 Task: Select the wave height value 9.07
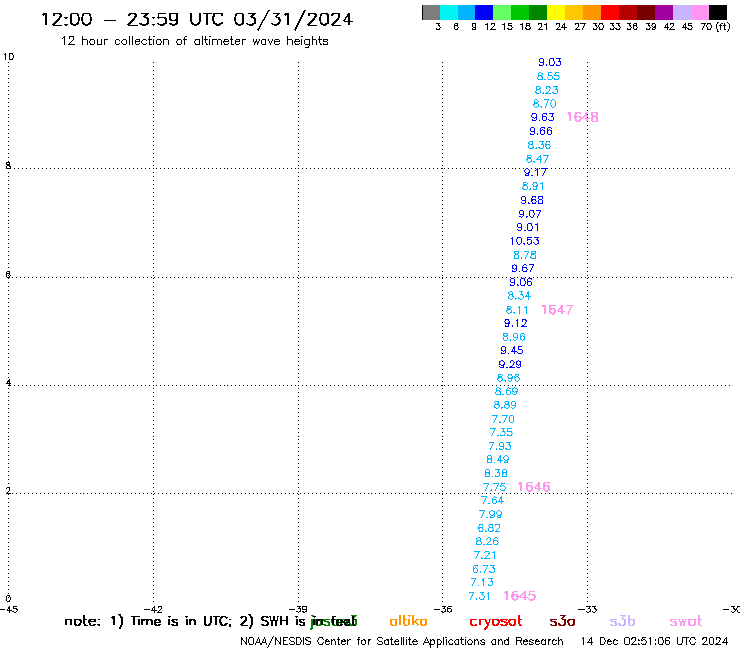[530, 214]
